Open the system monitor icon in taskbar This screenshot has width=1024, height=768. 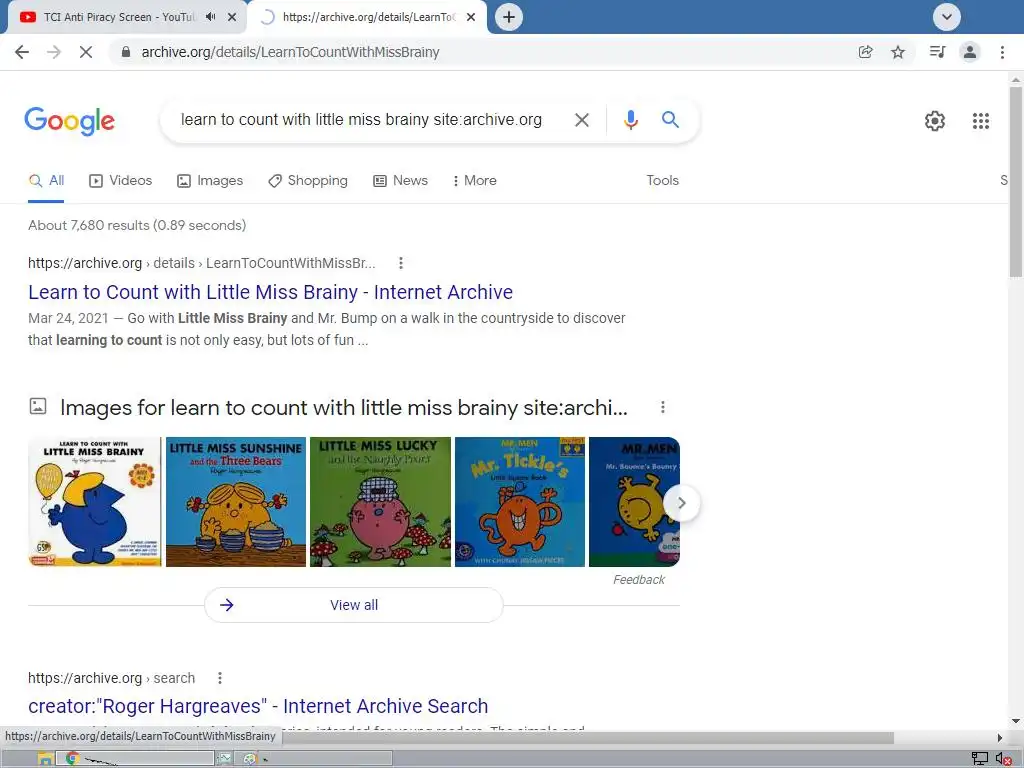pyautogui.click(x=225, y=759)
